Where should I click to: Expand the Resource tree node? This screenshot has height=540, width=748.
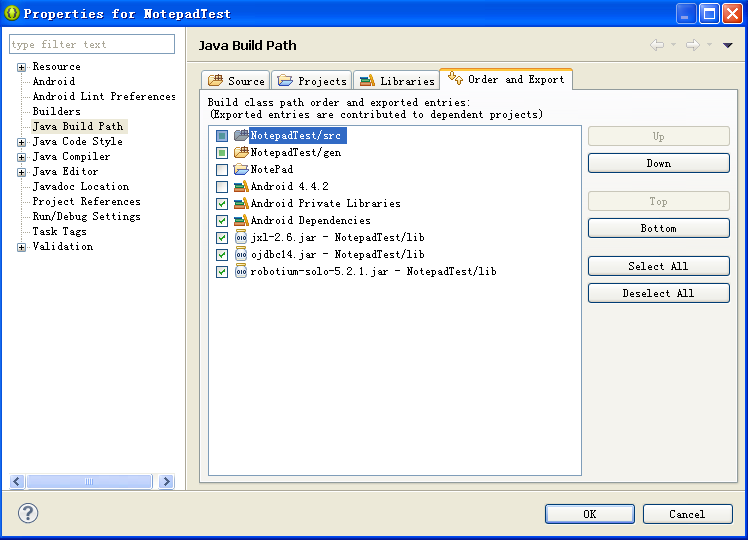tap(21, 67)
